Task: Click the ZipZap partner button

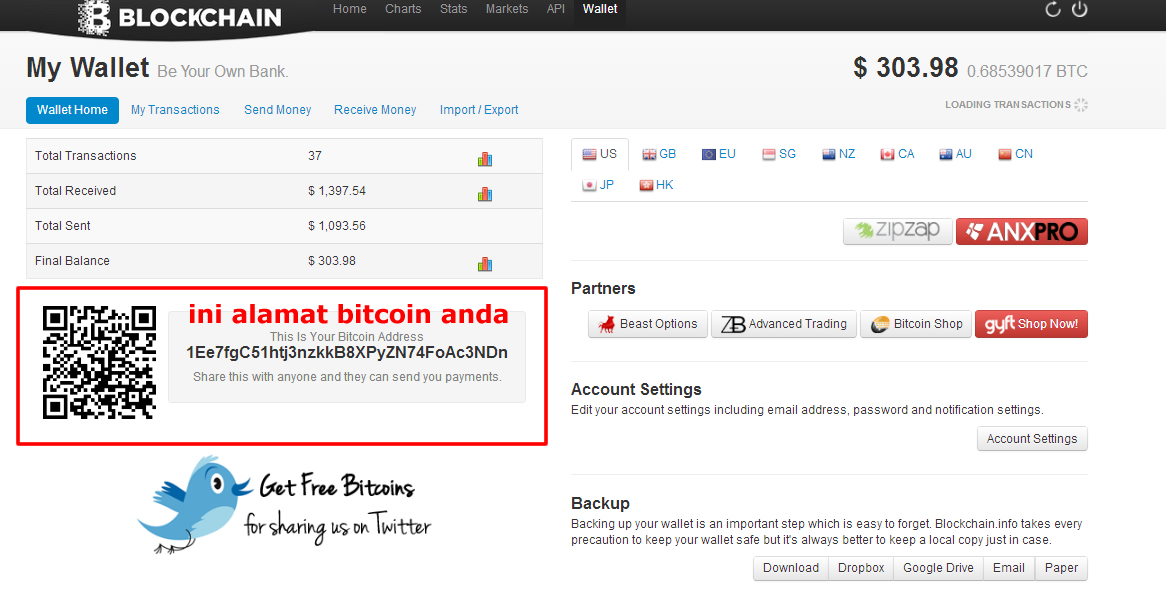Action: (898, 231)
